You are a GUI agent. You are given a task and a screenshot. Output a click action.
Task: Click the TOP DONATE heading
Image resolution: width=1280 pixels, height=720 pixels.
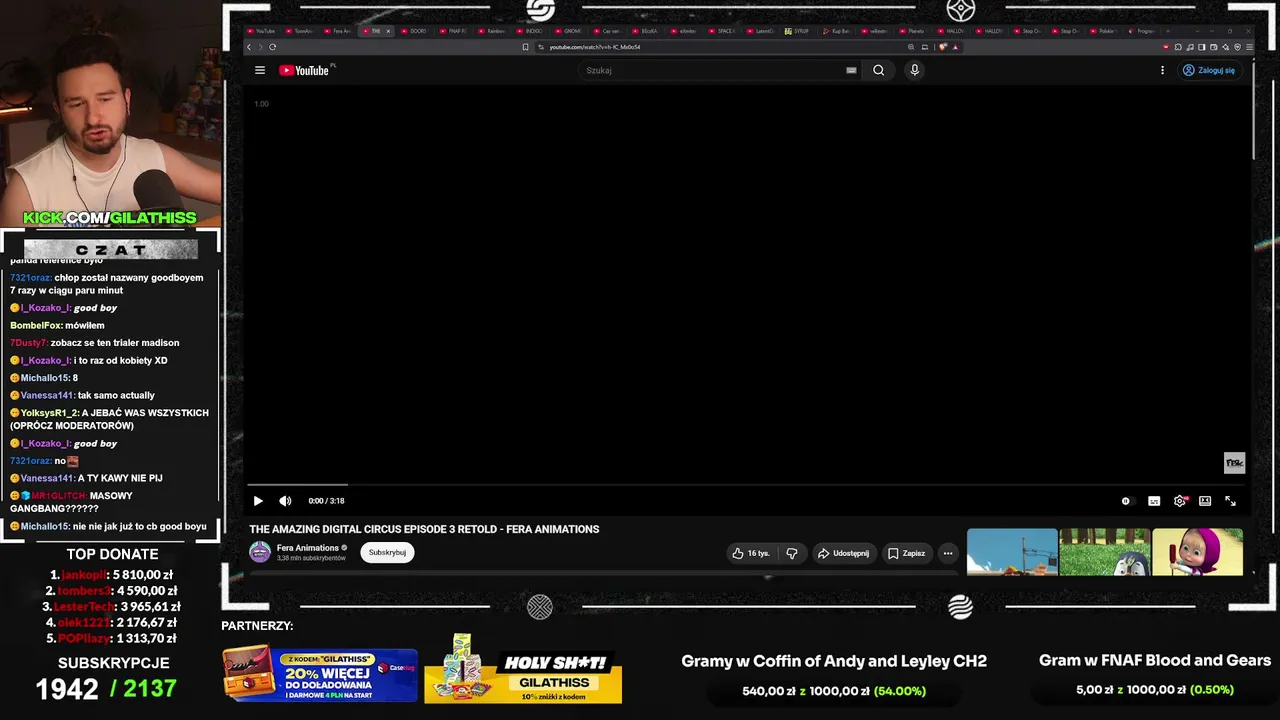coord(112,554)
